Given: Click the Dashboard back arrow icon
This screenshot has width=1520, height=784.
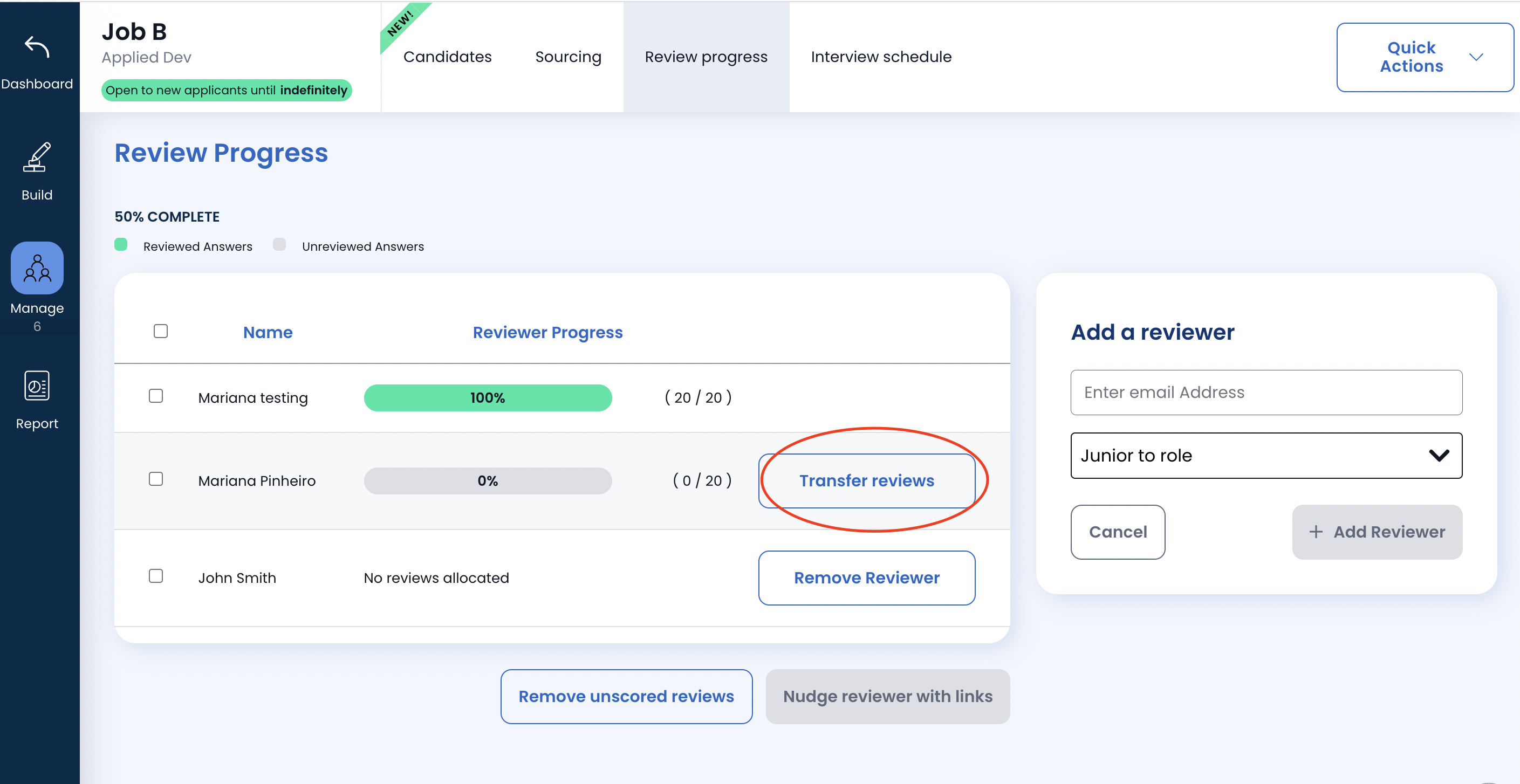Looking at the screenshot, I should click(x=37, y=47).
